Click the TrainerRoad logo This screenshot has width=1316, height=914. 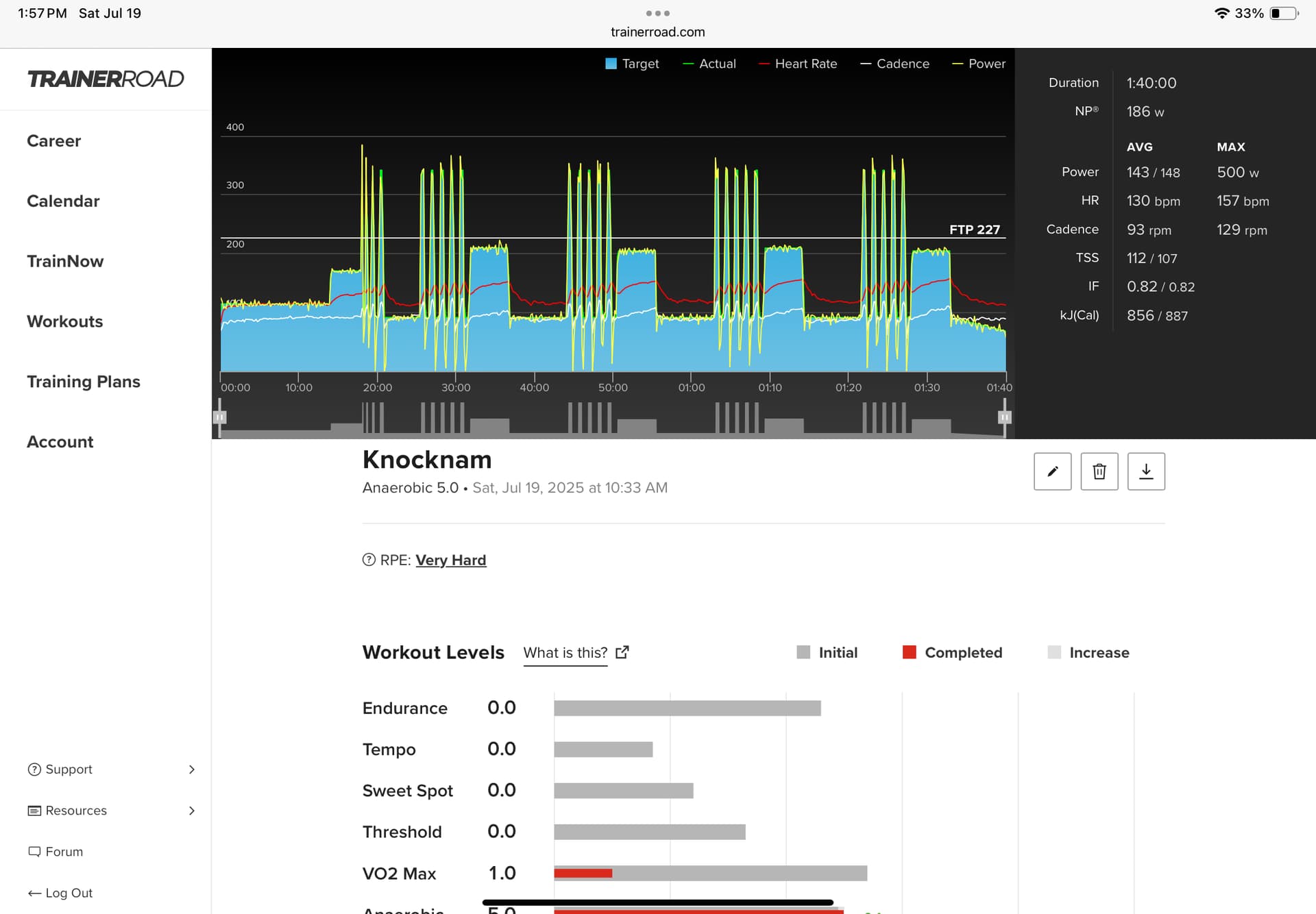[106, 79]
